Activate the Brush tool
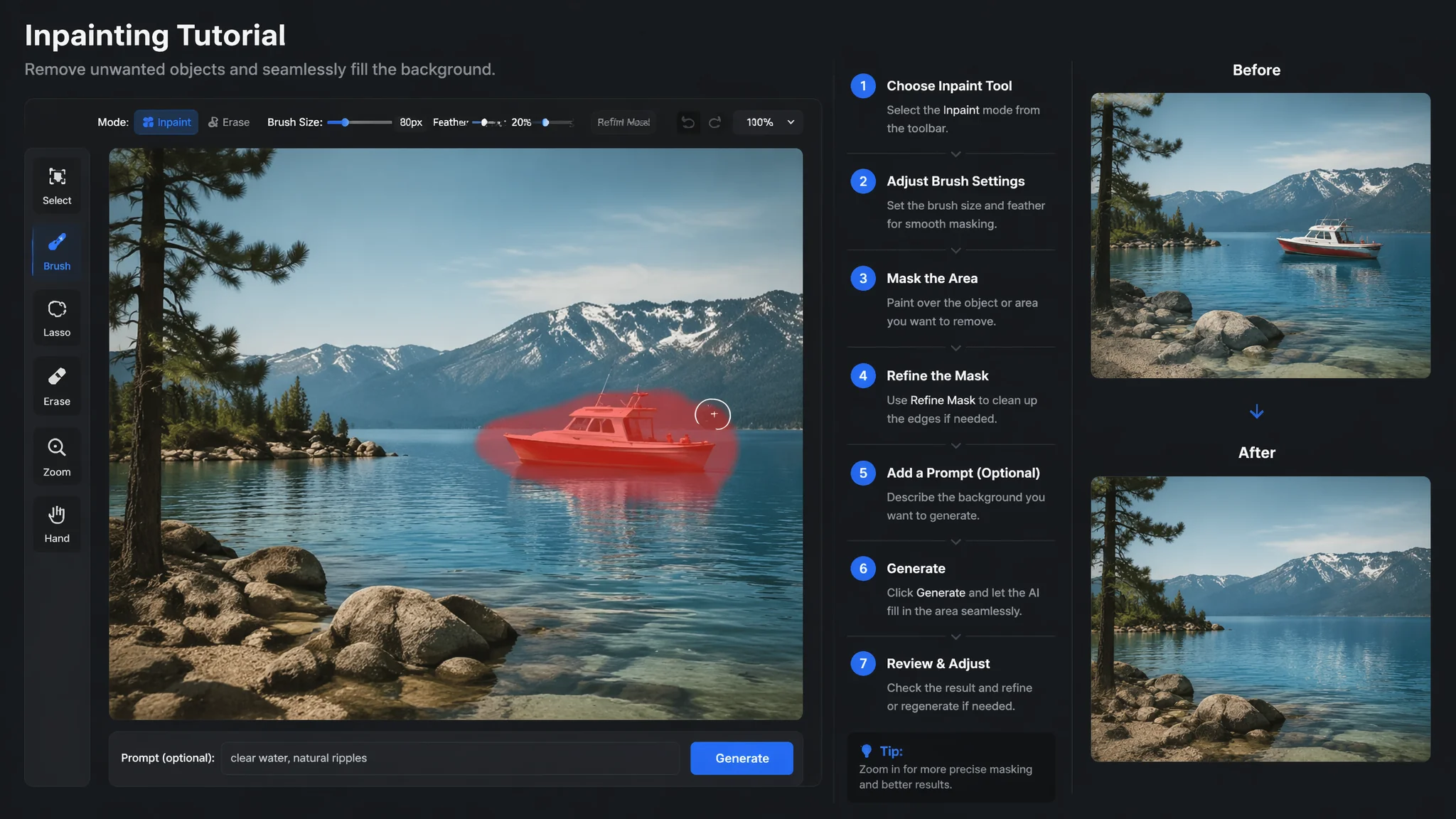Viewport: 1456px width, 819px height. [57, 251]
